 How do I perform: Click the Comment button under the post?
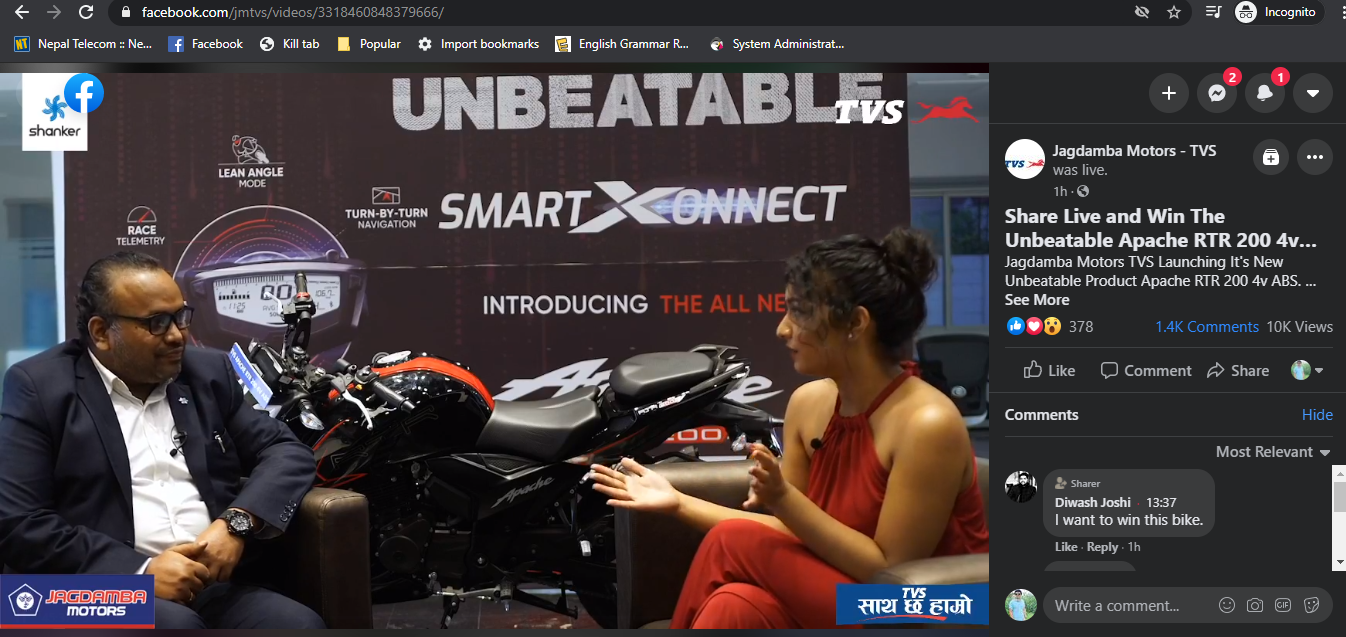(1145, 370)
